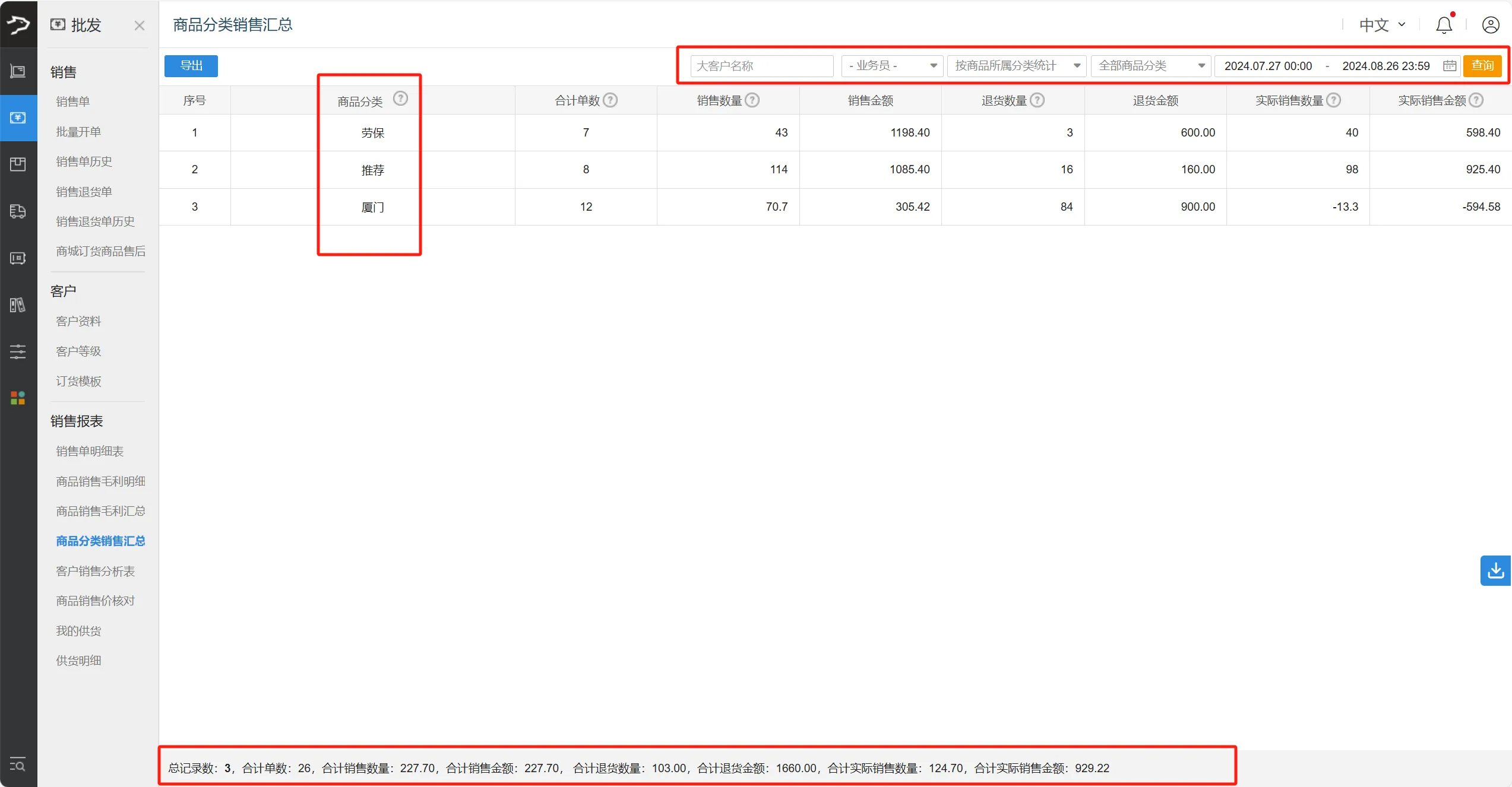Image resolution: width=1512 pixels, height=787 pixels.
Task: Open the 中文 language selector
Action: point(1382,25)
